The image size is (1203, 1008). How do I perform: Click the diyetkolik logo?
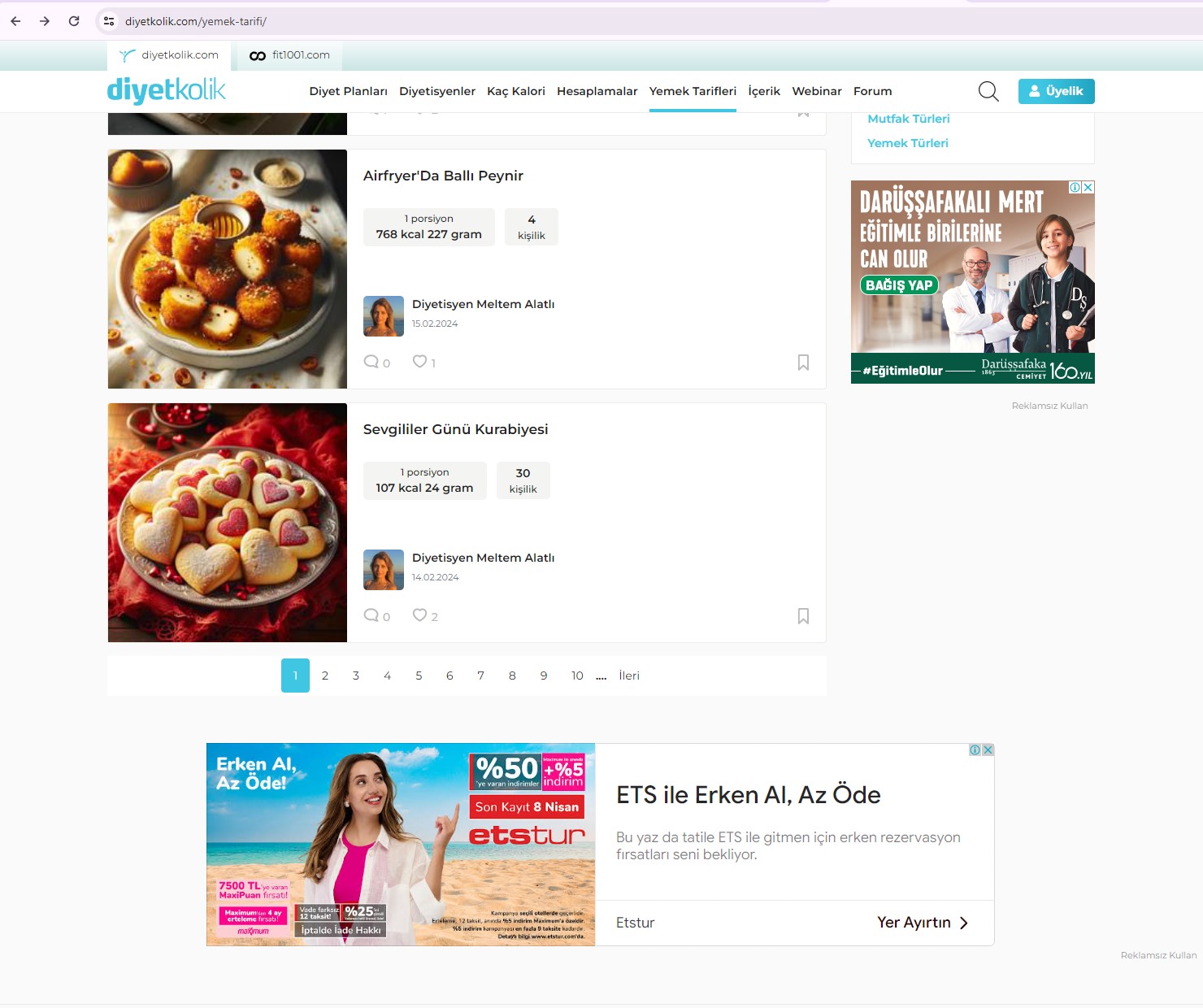[x=167, y=90]
